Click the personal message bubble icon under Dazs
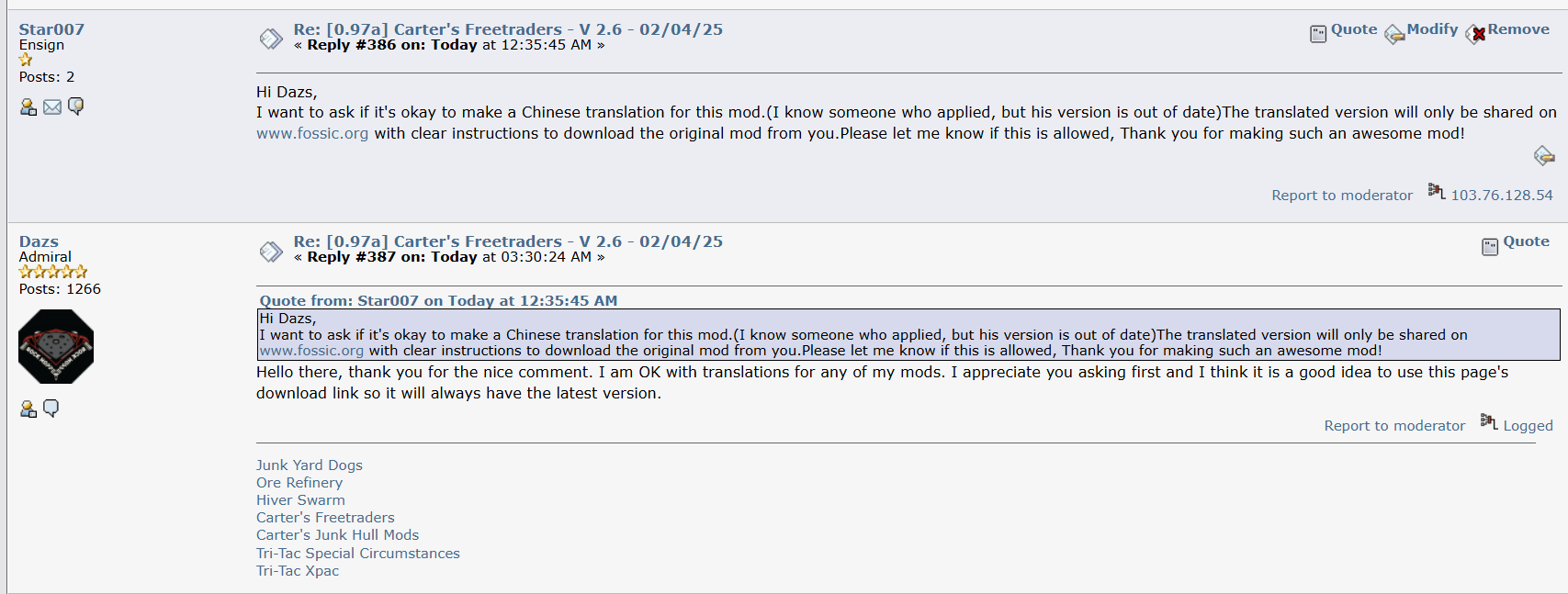 click(51, 409)
